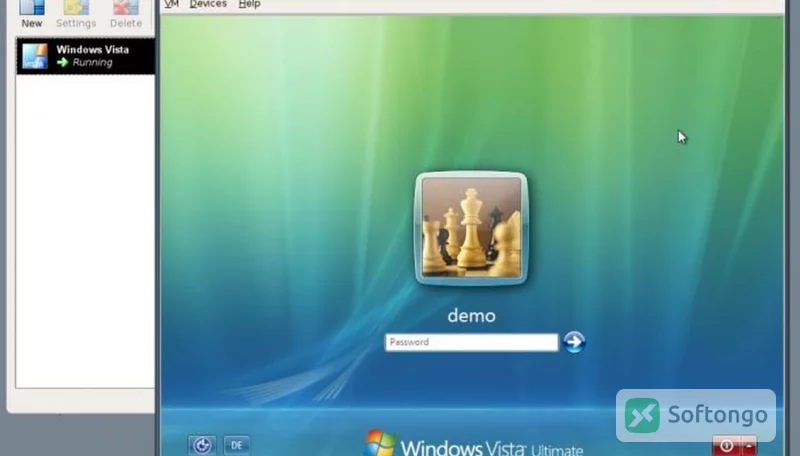Click the Running status text
The image size is (800, 456).
click(92, 62)
